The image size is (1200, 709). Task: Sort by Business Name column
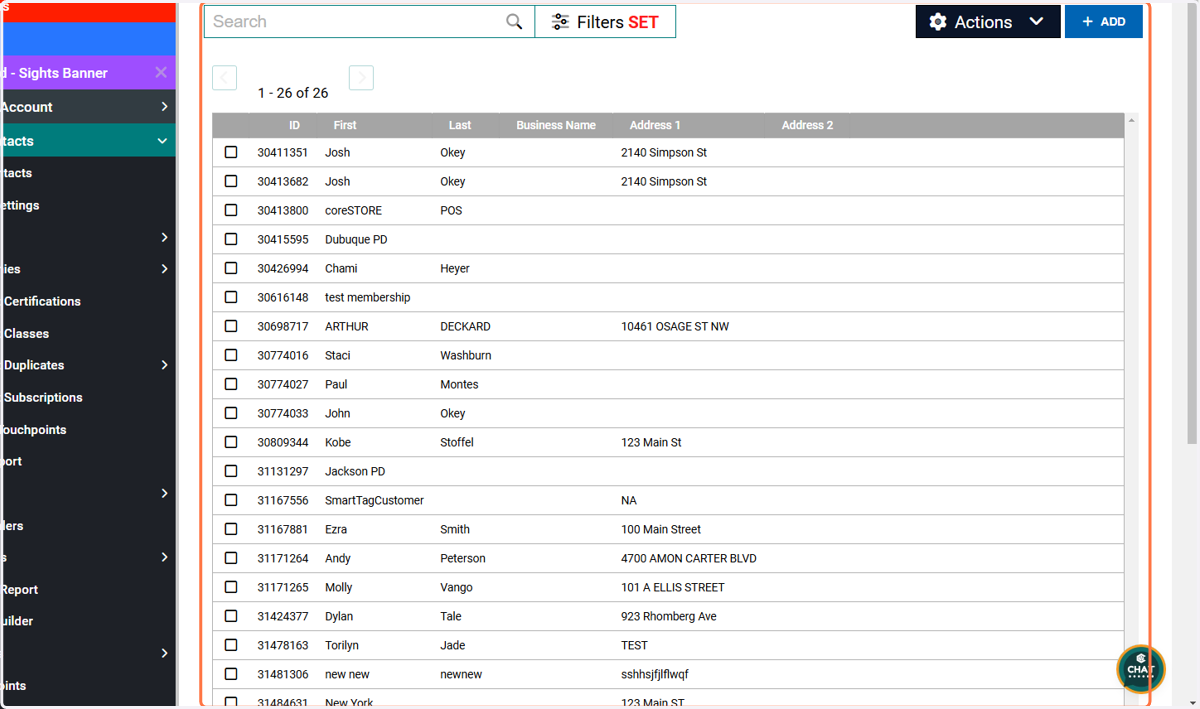[556, 125]
